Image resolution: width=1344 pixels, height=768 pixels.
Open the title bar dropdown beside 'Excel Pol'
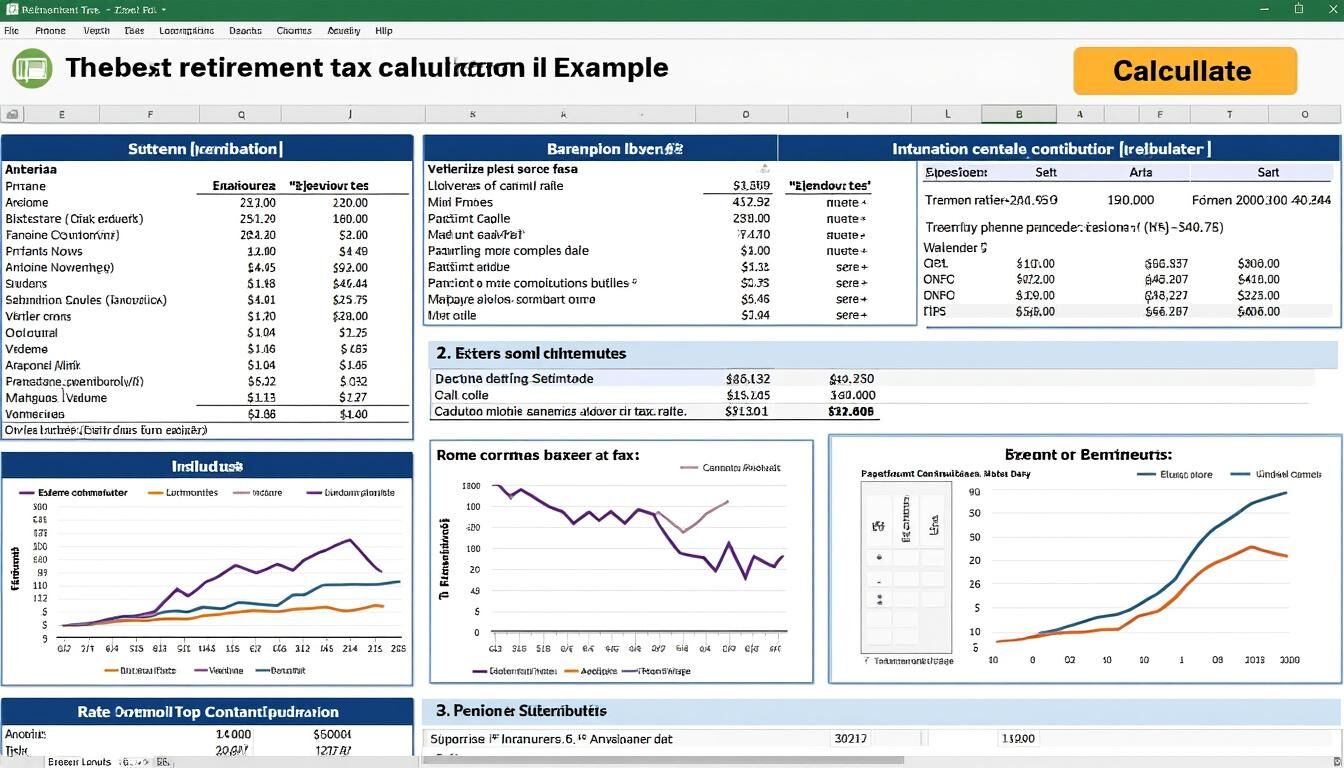(162, 9)
